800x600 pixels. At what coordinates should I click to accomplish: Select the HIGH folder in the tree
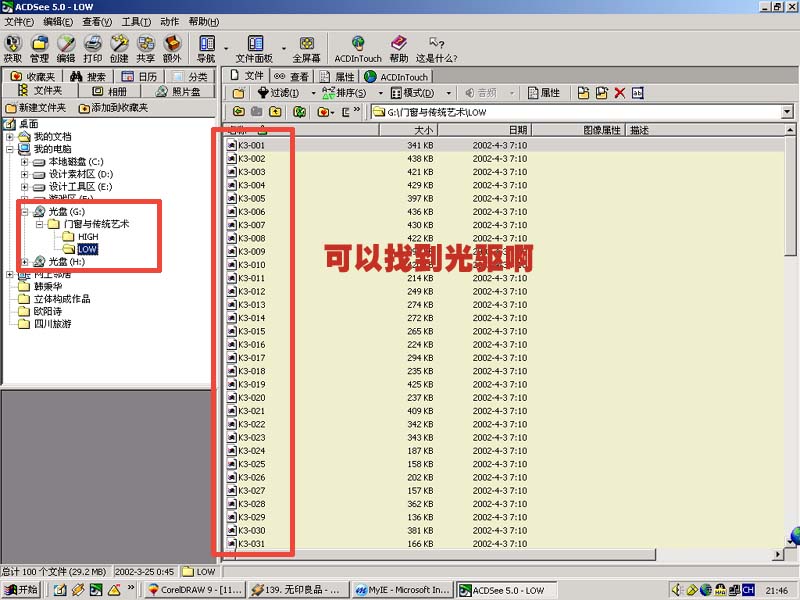click(x=88, y=237)
